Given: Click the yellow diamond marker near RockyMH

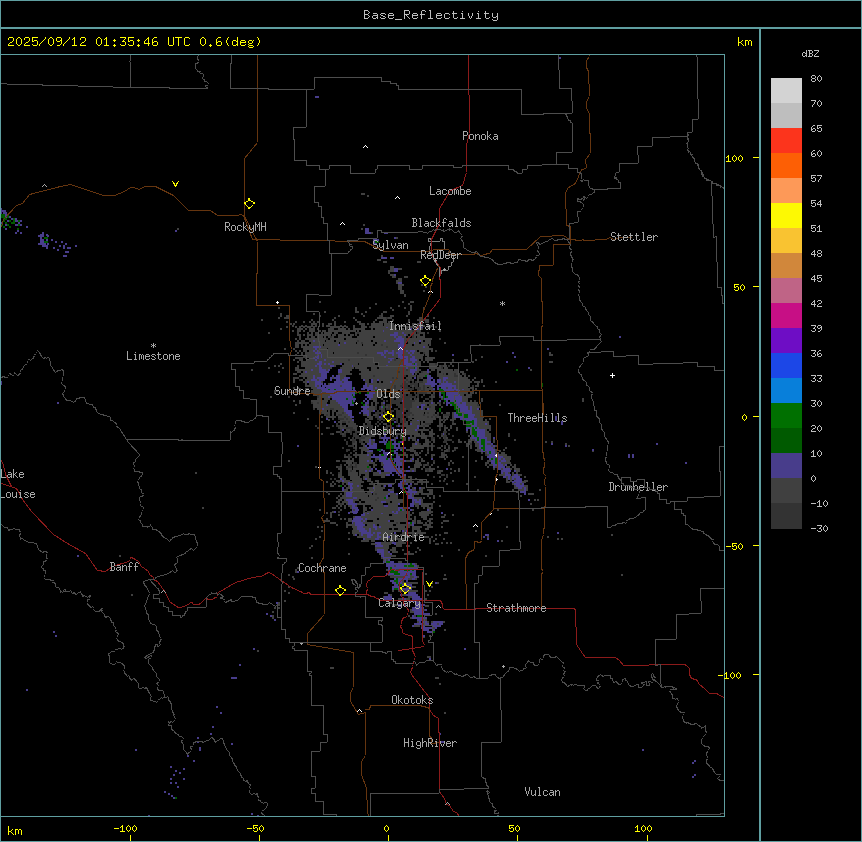Looking at the screenshot, I should point(249,203).
